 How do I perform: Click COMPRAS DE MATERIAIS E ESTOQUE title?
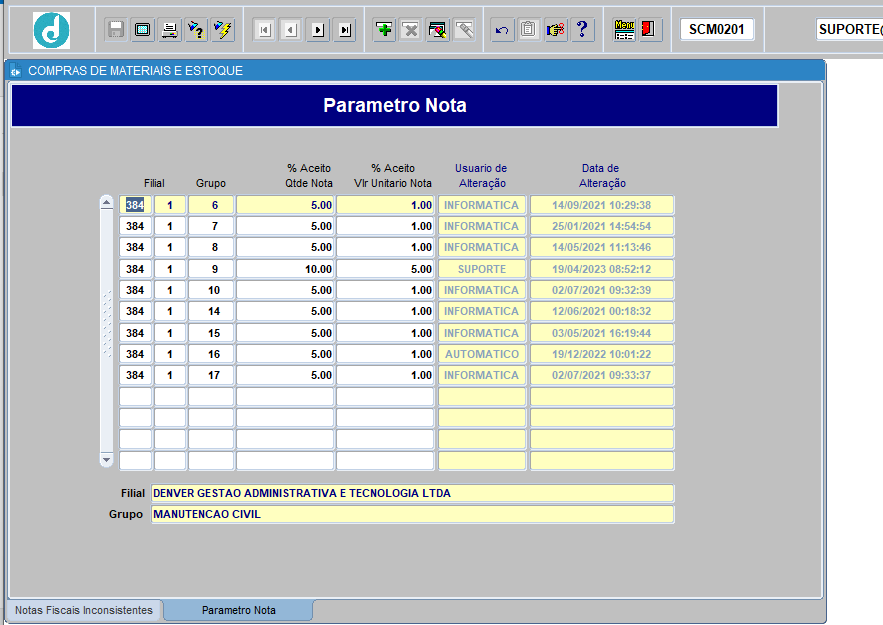click(x=136, y=71)
